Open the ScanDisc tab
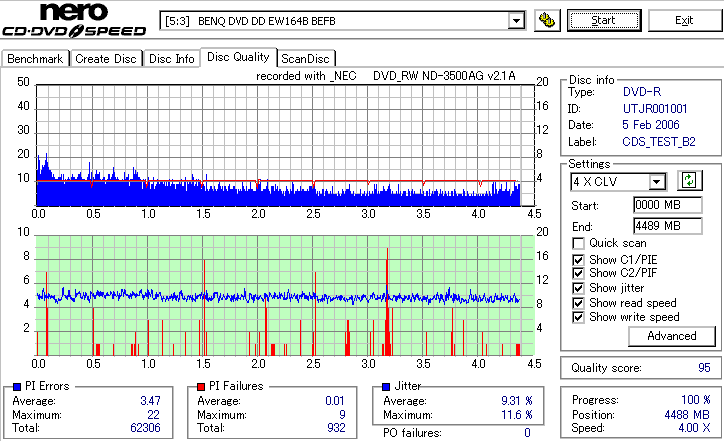The height and width of the screenshot is (441, 724). click(305, 59)
